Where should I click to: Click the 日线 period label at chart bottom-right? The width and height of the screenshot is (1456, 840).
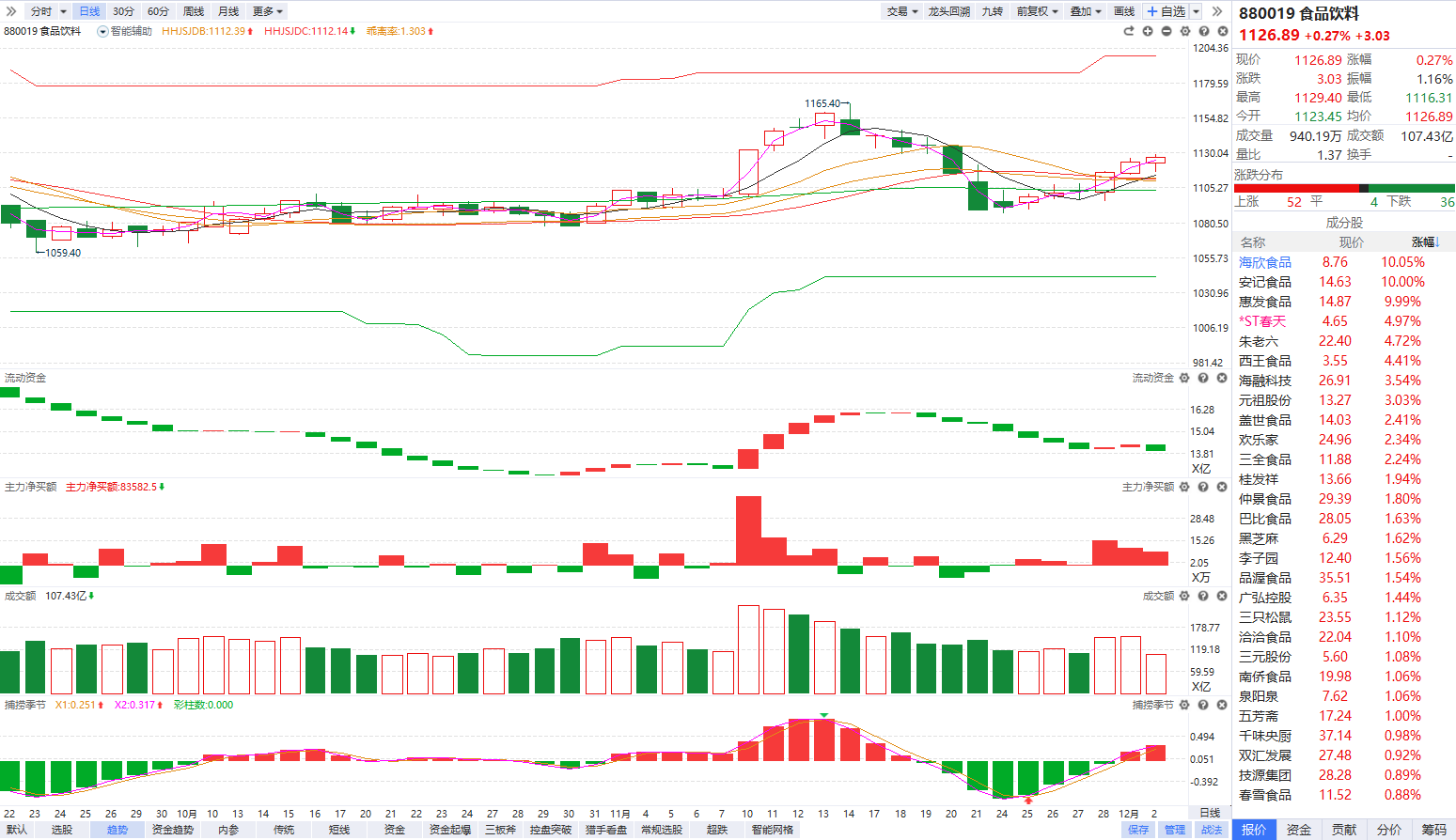click(x=1210, y=813)
